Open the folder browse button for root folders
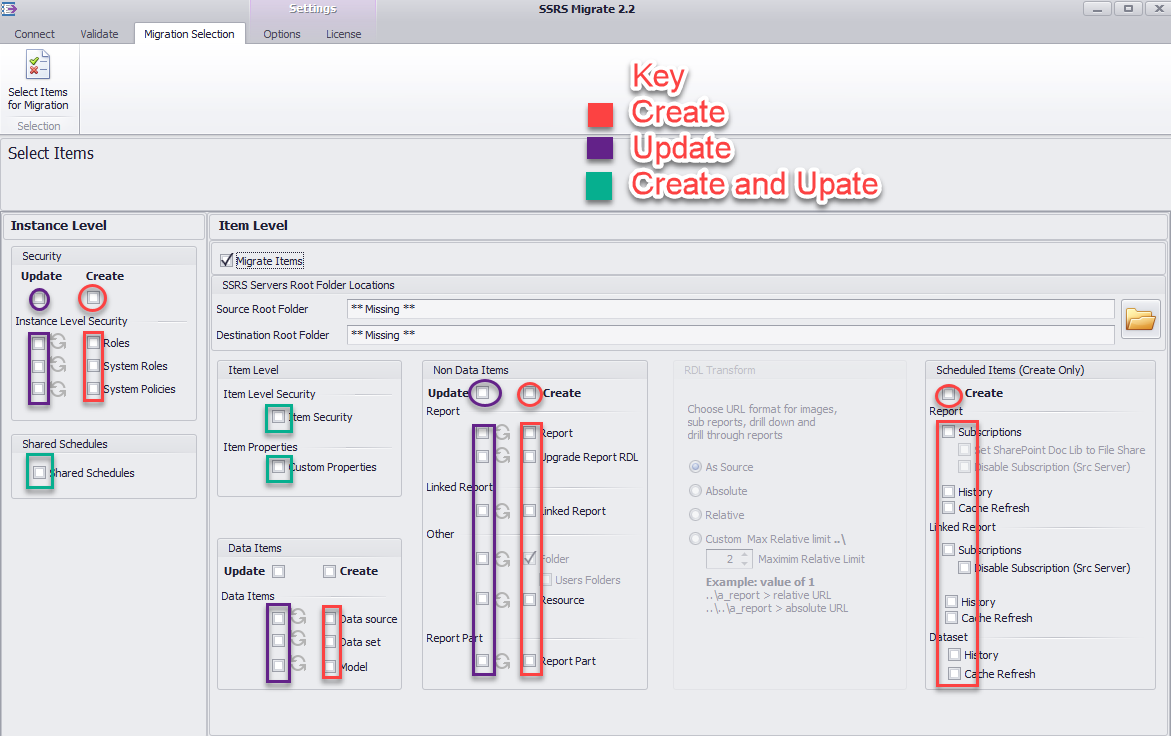This screenshot has width=1171, height=736. [x=1140, y=319]
